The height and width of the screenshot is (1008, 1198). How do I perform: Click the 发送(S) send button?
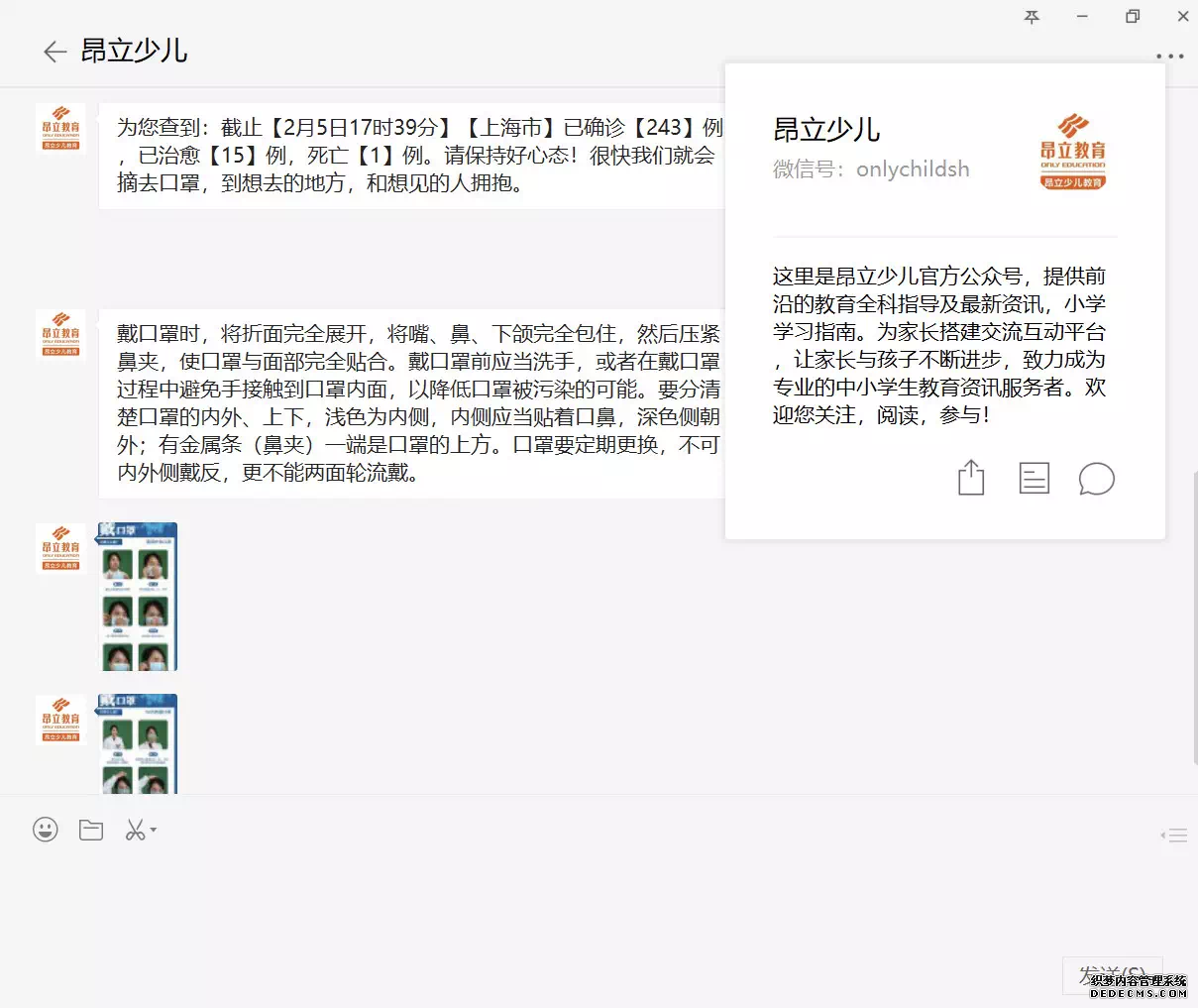click(1112, 975)
